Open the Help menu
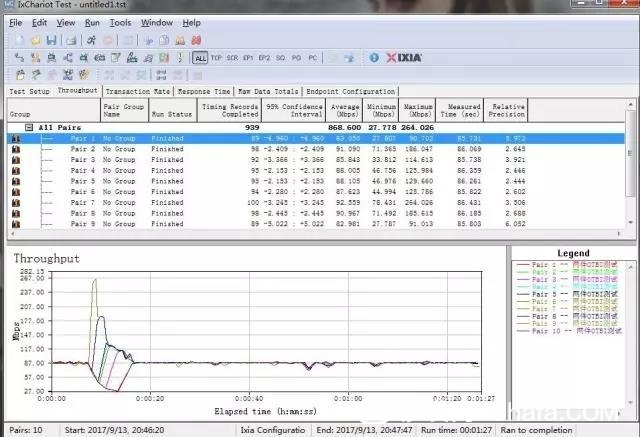640x437 pixels. click(191, 23)
